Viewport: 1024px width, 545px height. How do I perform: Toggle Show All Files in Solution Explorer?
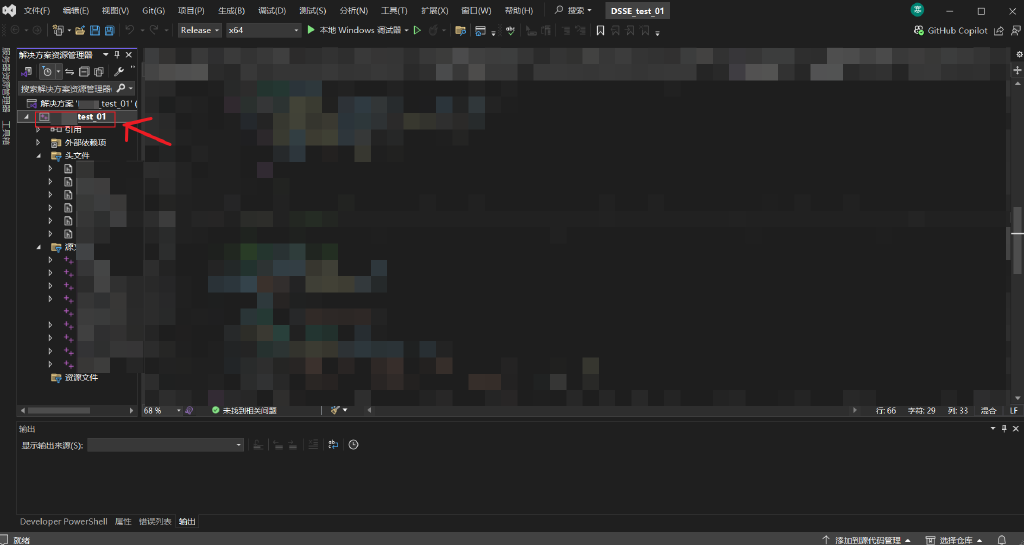(x=98, y=72)
